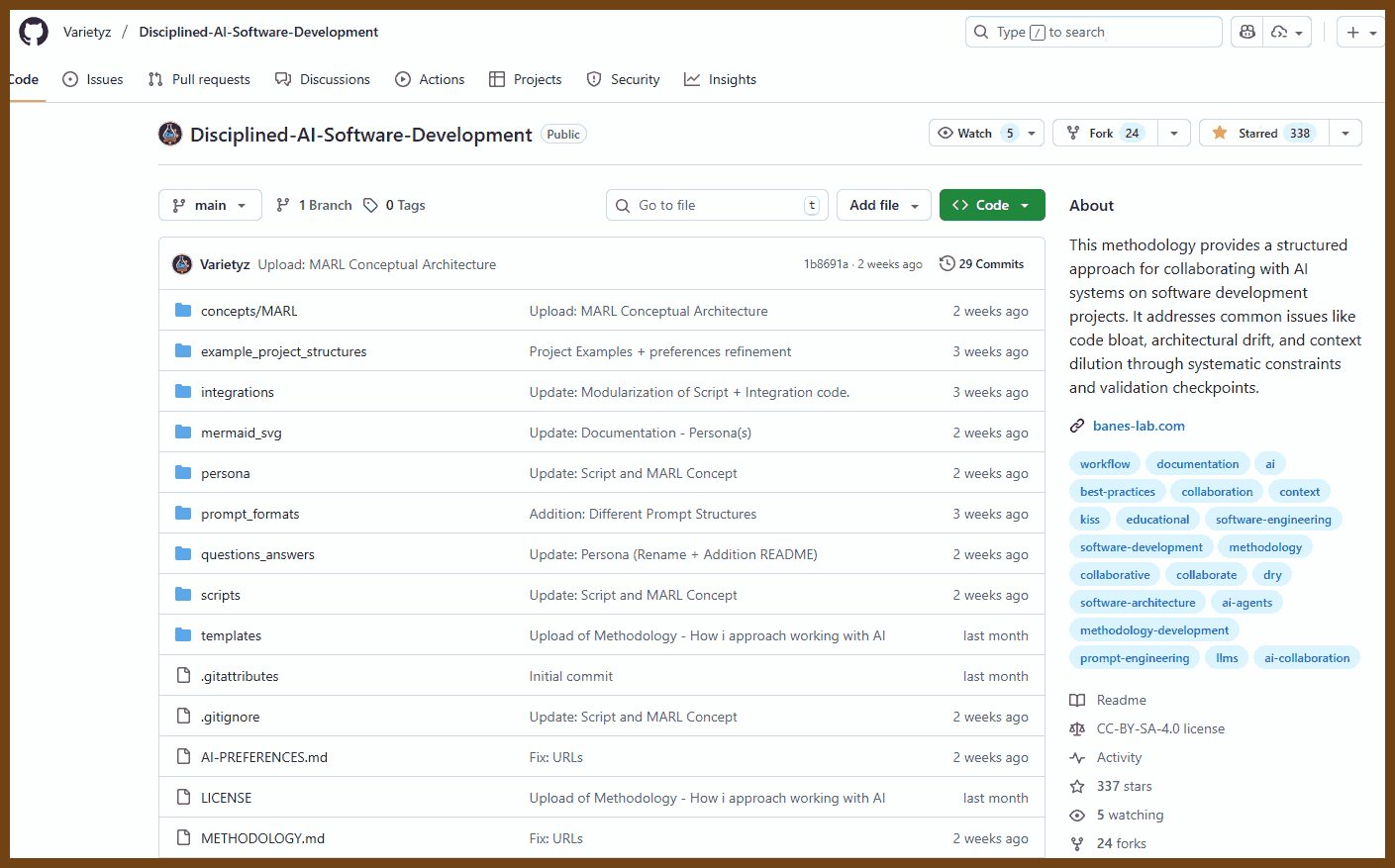
Task: Open Readme from About sidebar
Action: coord(1121,700)
